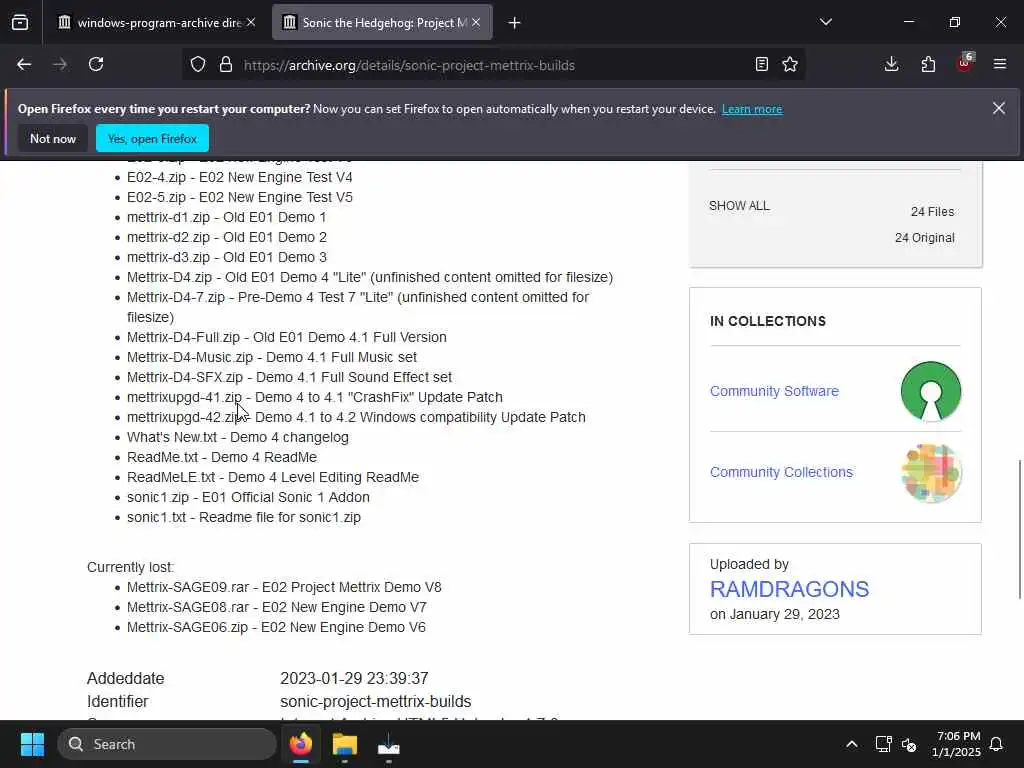Close the Sonic the Hedgehog tab

(476, 23)
